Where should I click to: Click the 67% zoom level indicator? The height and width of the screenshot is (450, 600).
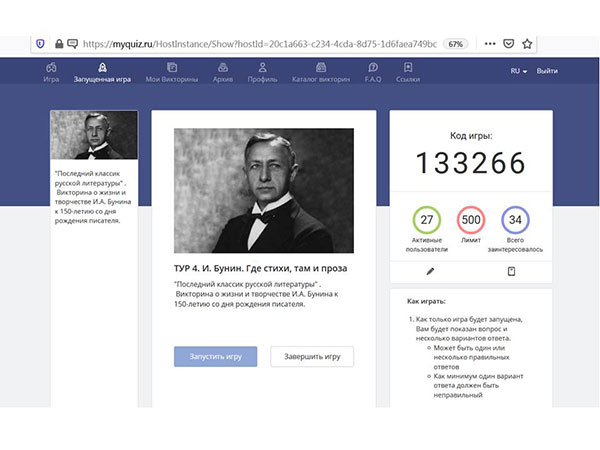pyautogui.click(x=455, y=44)
